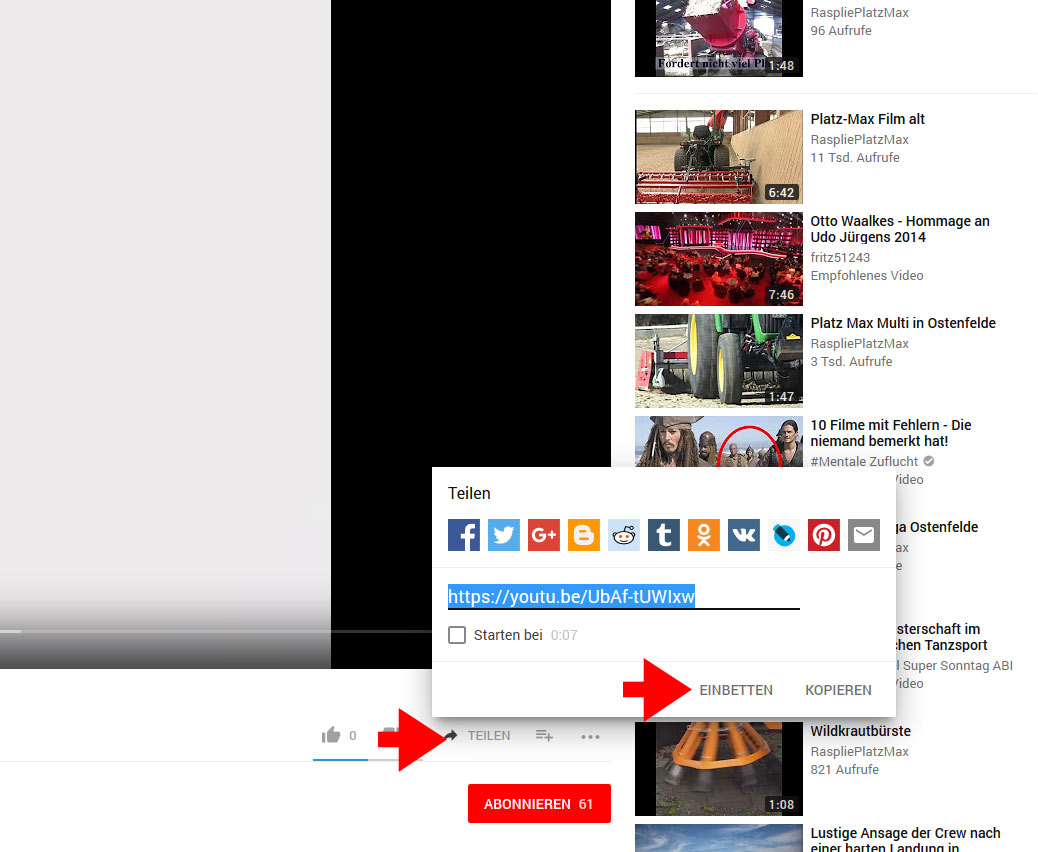The width and height of the screenshot is (1038, 852).
Task: Open 'Lustige Ansage der Crew' video title
Action: 905,838
